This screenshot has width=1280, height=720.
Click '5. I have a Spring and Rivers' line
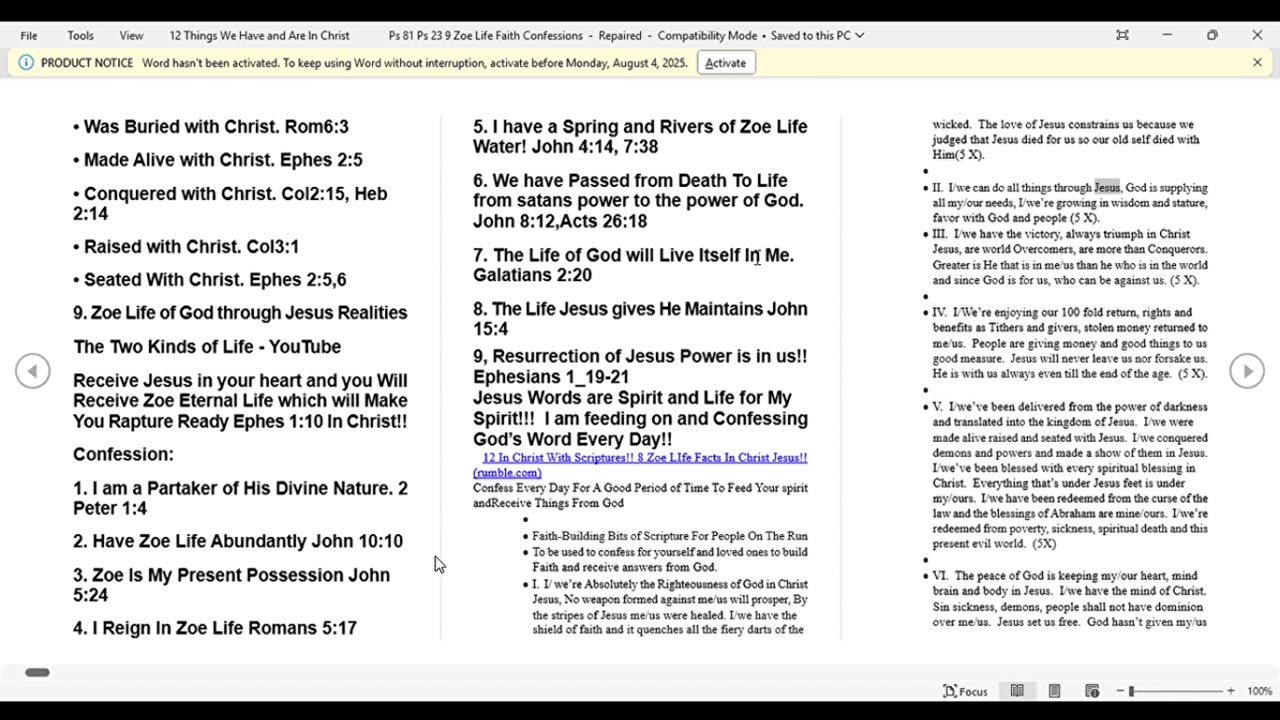tap(640, 137)
